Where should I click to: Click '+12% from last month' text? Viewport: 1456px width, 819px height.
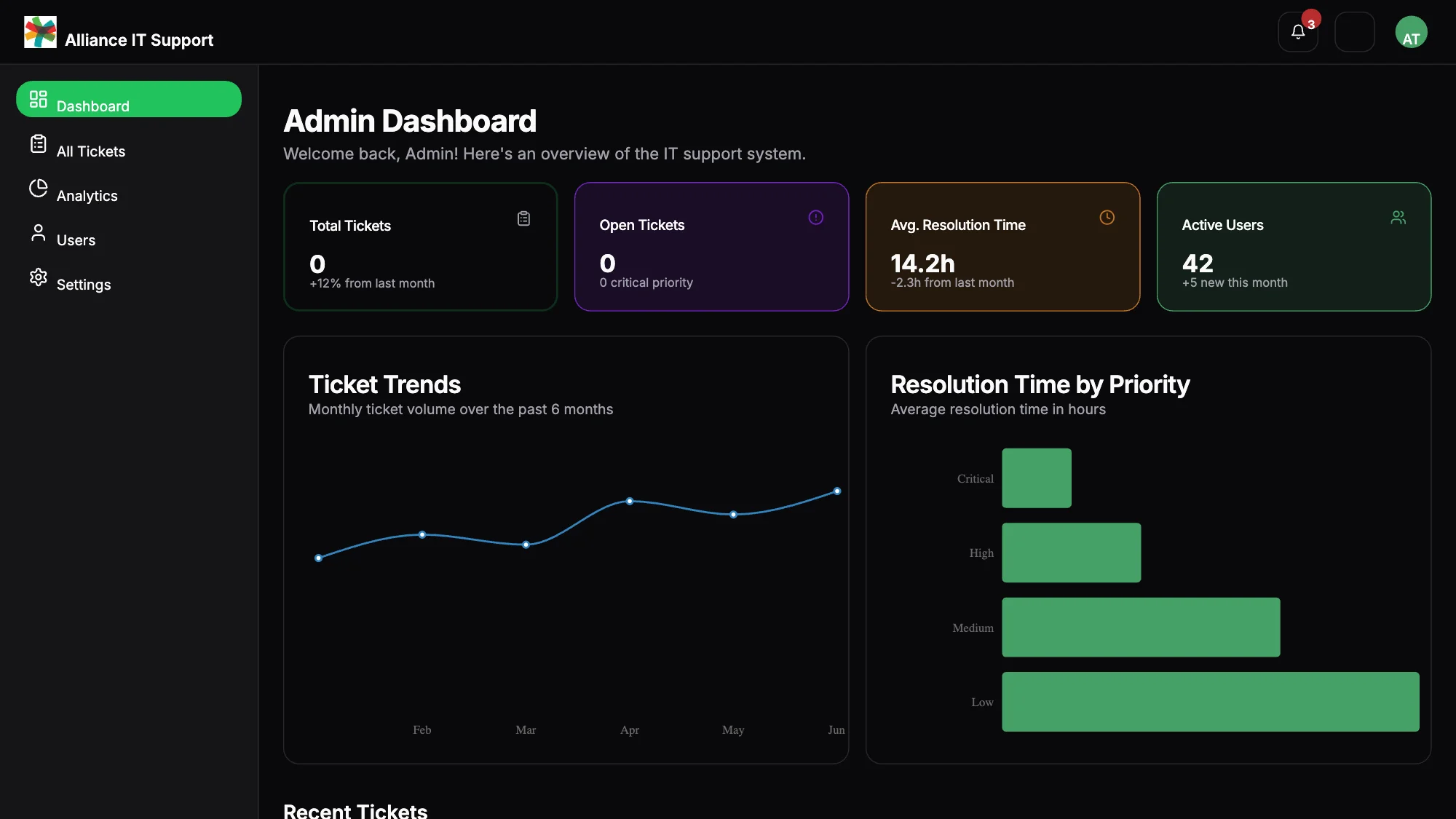372,283
